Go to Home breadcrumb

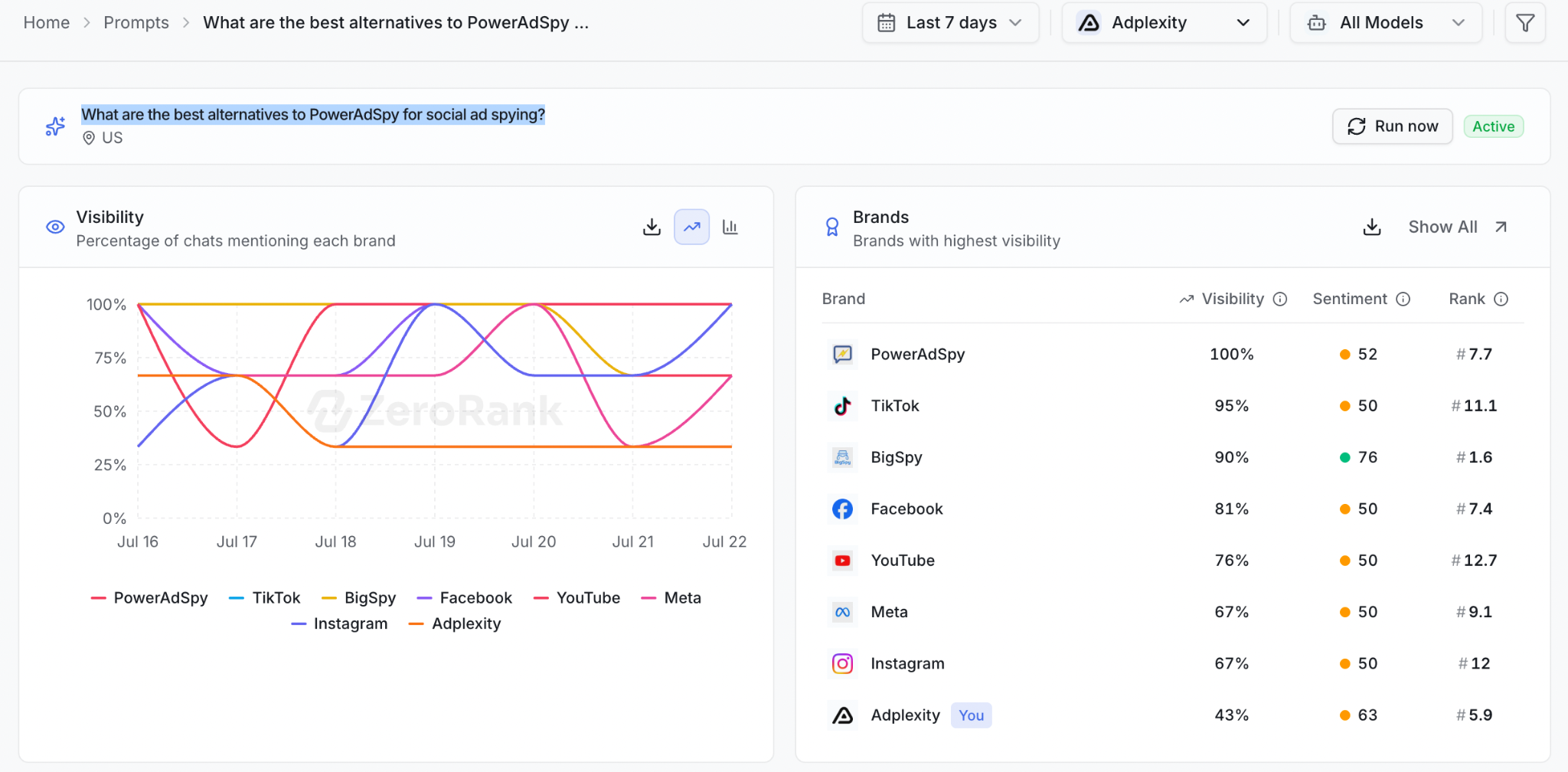(47, 23)
